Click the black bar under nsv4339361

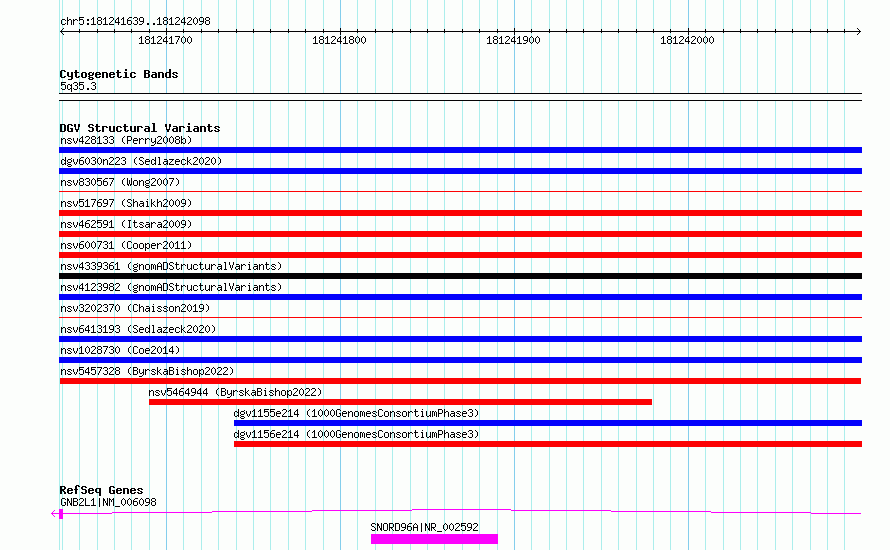[460, 276]
